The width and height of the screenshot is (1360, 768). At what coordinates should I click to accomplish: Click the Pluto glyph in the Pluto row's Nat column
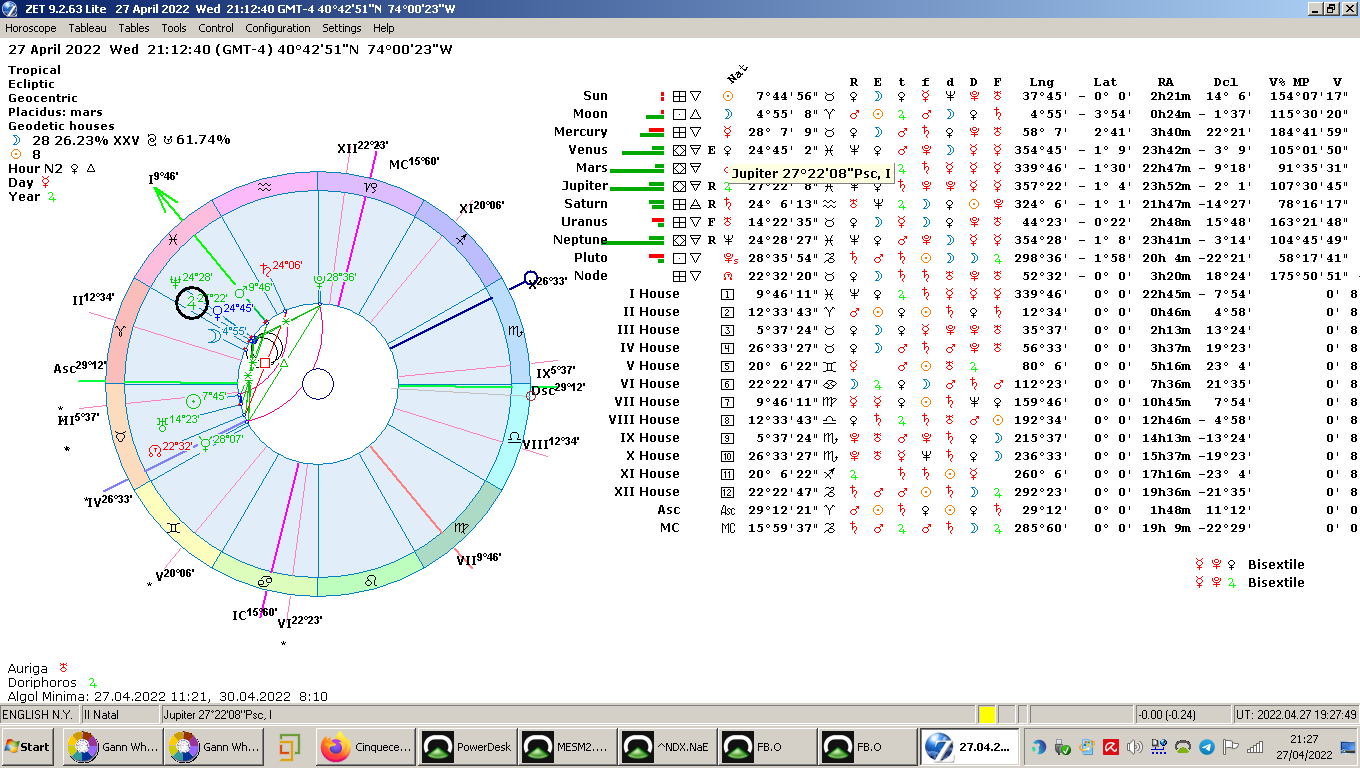(x=728, y=258)
